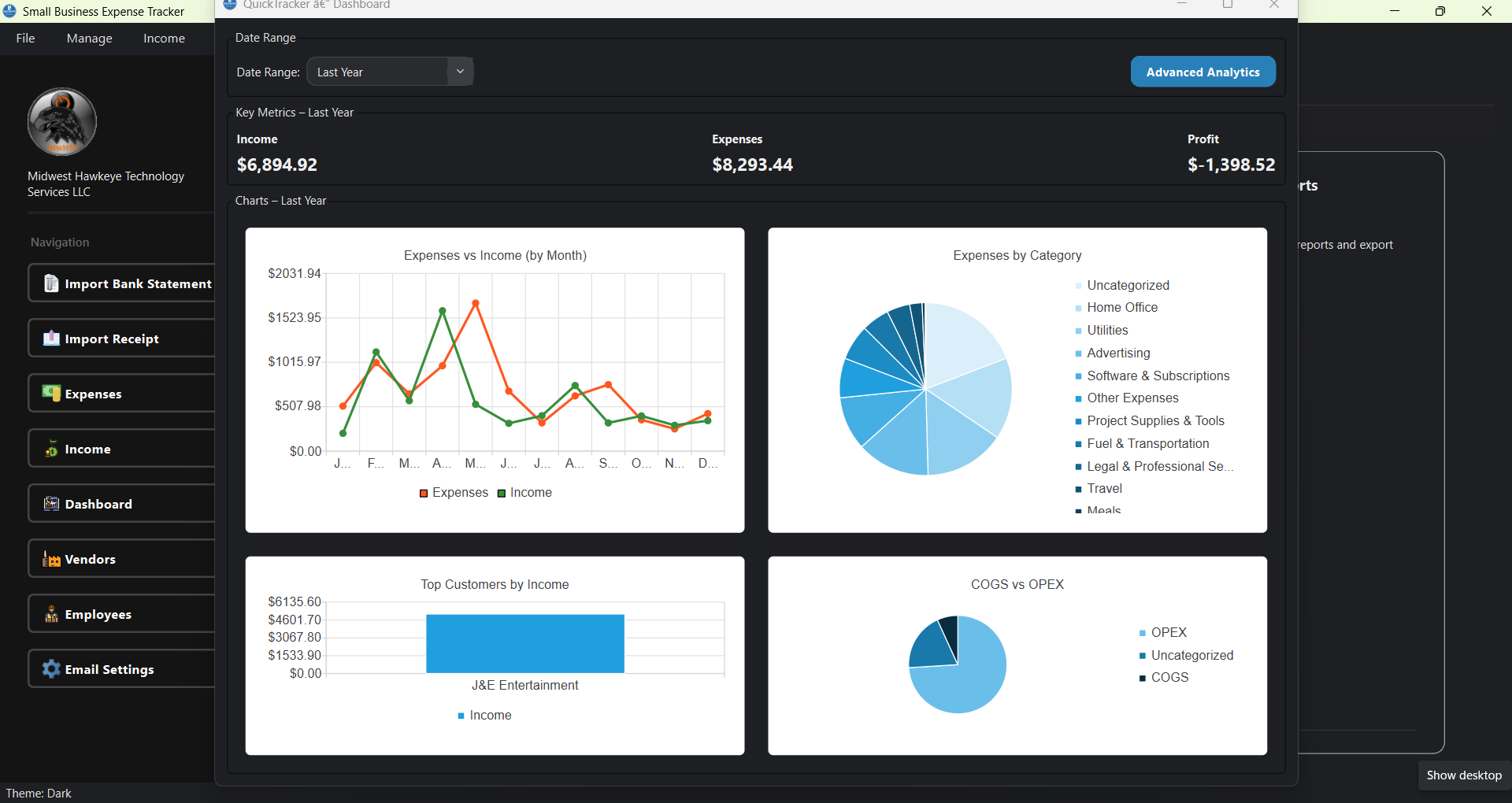Toggle OPEX in the COGS vs OPEX legend
Screen dimensions: 1512x803
point(1164,632)
